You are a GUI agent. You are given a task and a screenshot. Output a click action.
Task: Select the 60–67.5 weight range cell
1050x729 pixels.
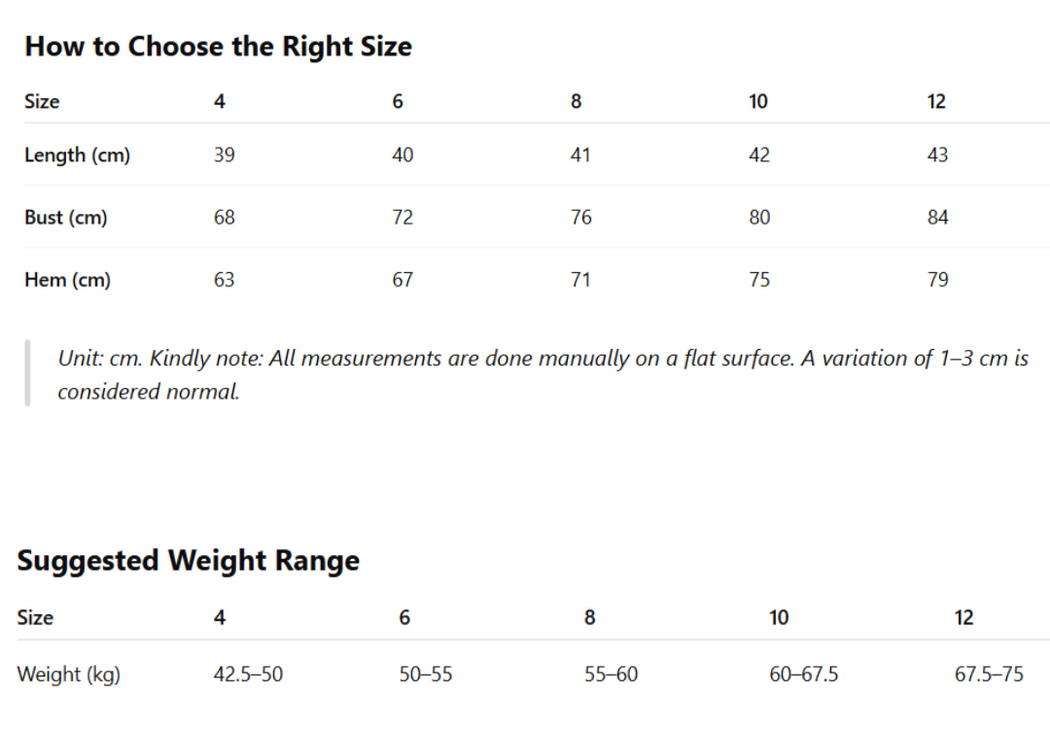803,674
